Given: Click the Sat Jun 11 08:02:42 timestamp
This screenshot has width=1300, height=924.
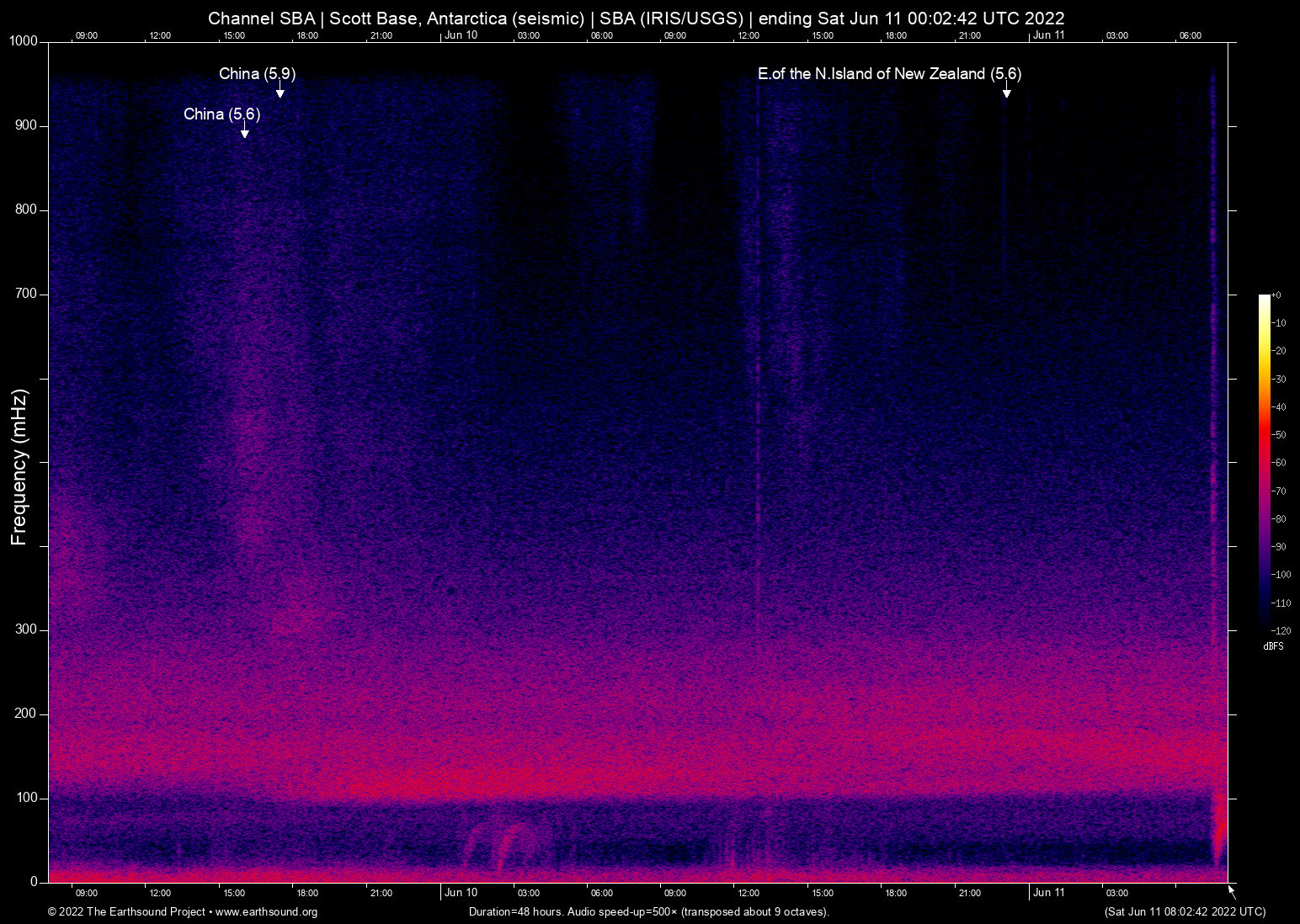Looking at the screenshot, I should (x=1185, y=912).
